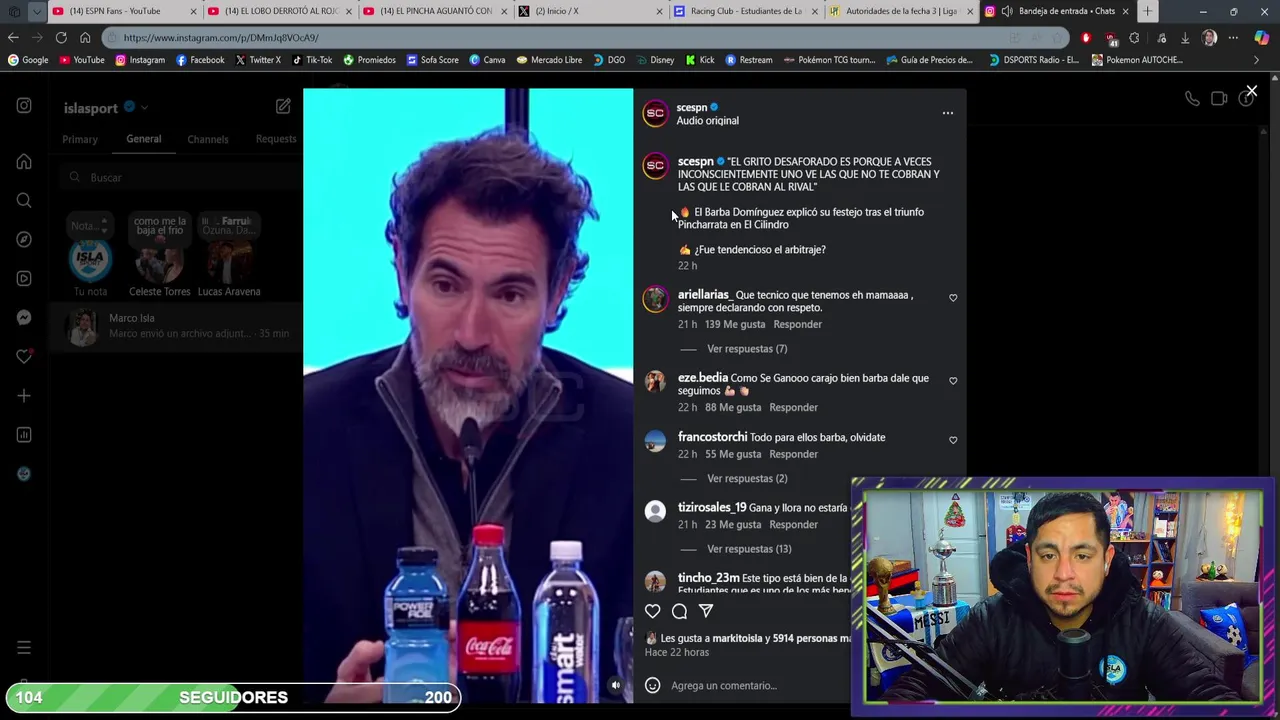This screenshot has width=1280, height=720.
Task: Open Instagram Search in sidebar
Action: (x=24, y=200)
